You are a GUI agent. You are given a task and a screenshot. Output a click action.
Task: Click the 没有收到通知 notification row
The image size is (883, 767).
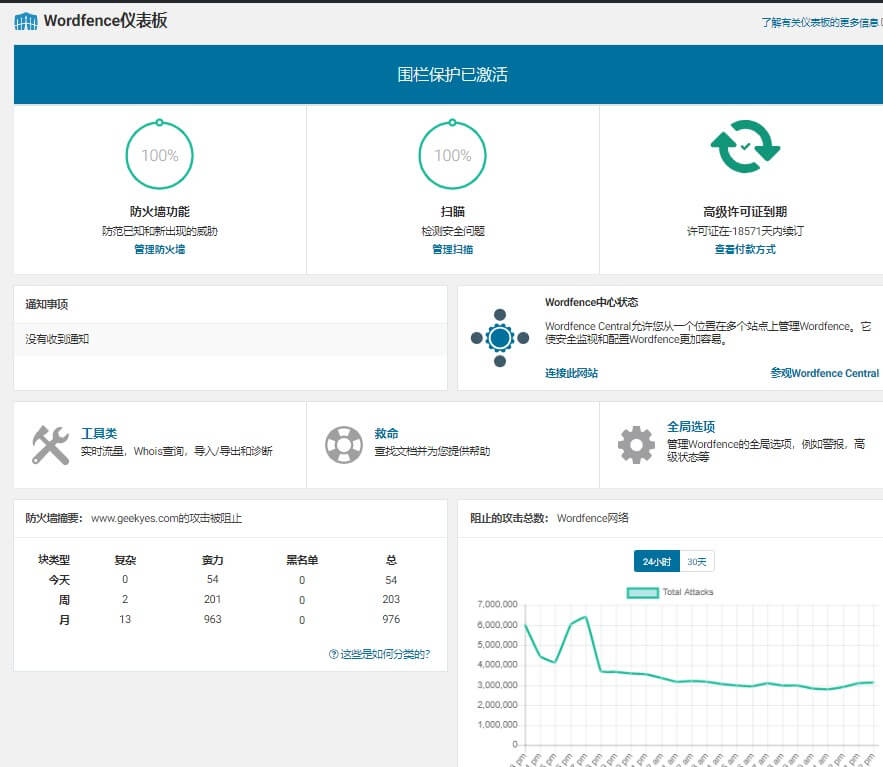(x=228, y=339)
